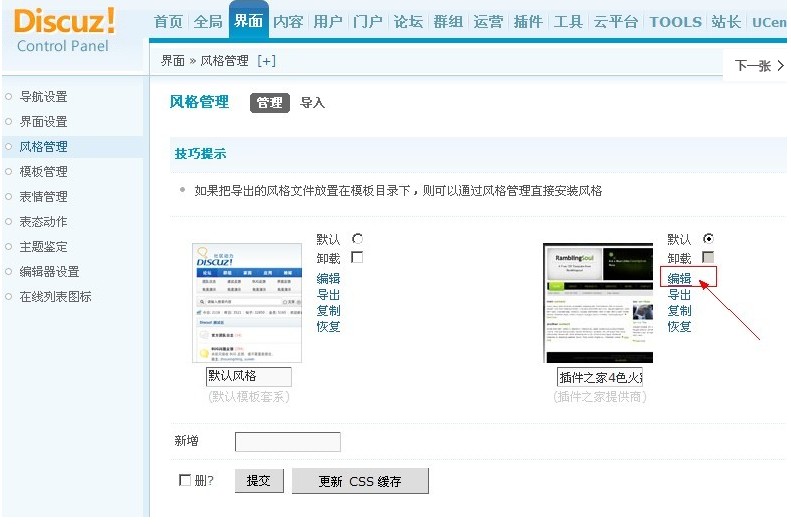Check 卸载 box for 默认风格
The height and width of the screenshot is (524, 791).
click(357, 257)
